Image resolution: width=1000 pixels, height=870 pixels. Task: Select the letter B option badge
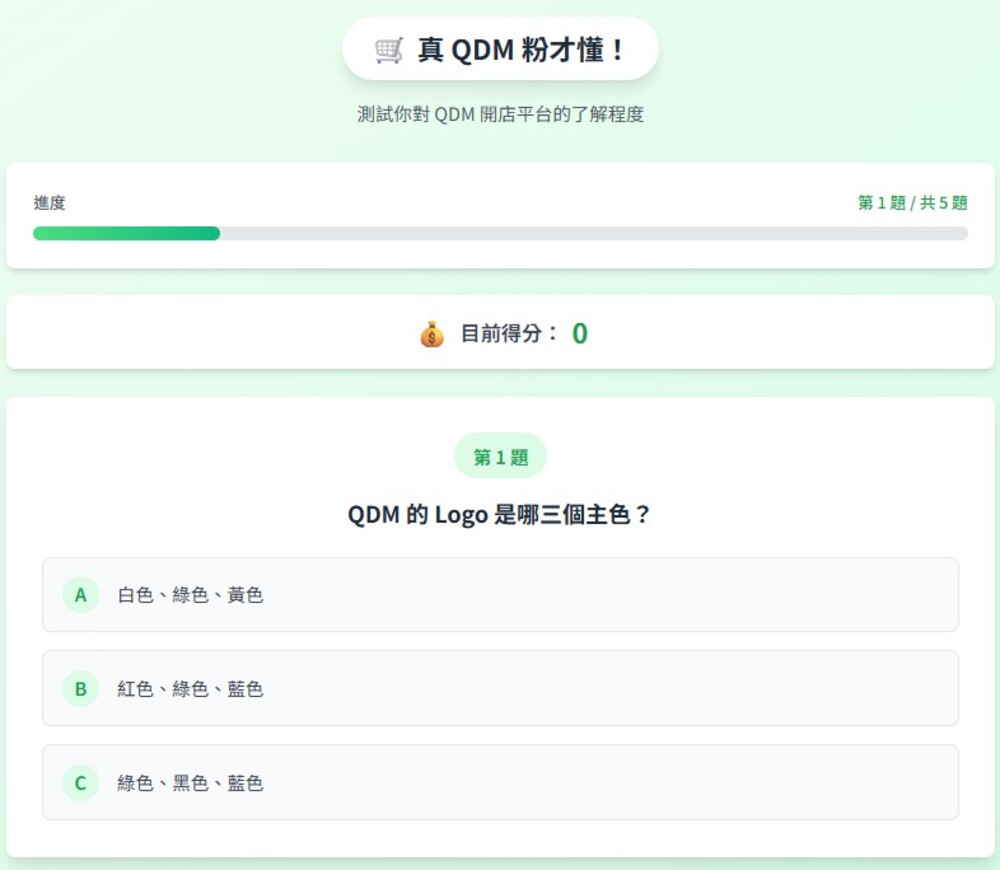click(80, 689)
